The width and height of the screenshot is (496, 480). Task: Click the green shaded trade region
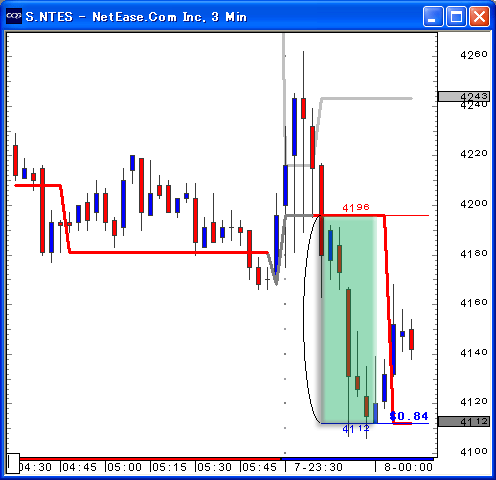(x=349, y=319)
